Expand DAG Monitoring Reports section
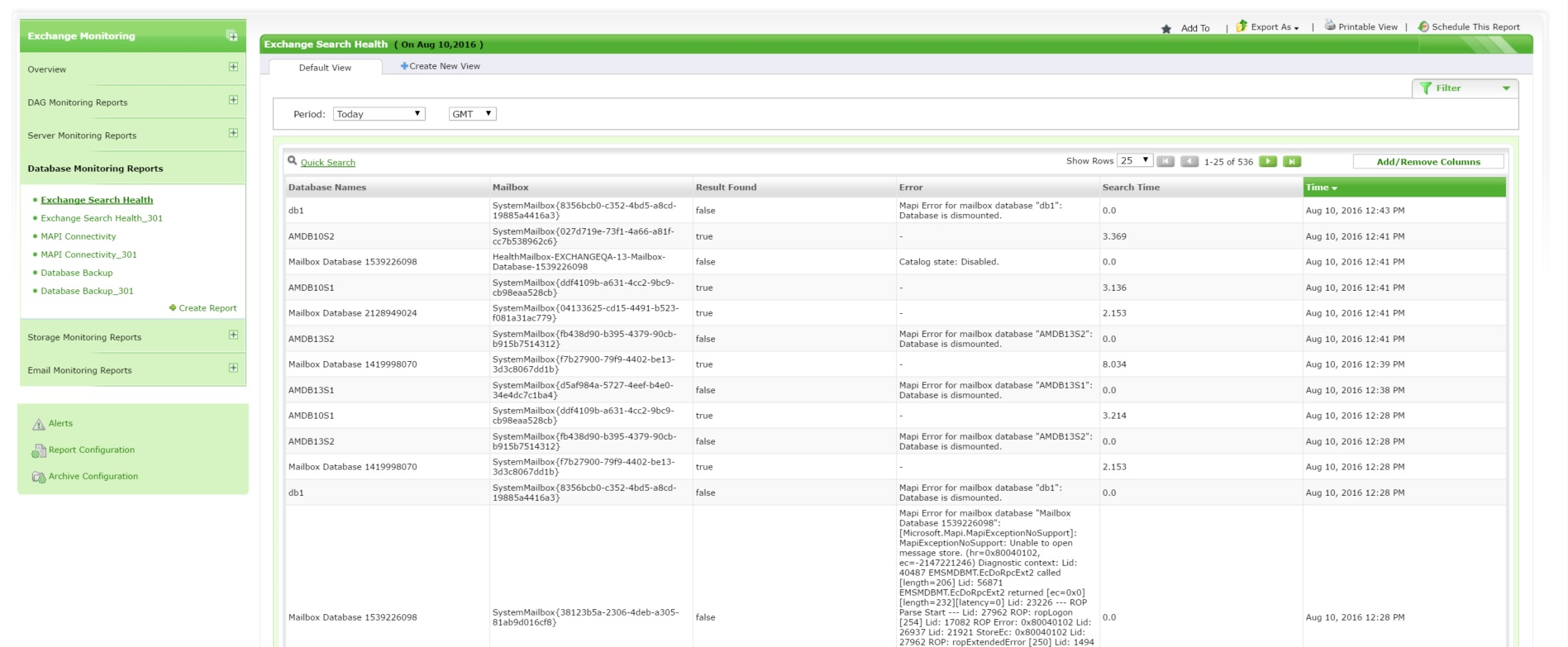Image resolution: width=1568 pixels, height=647 pixels. [233, 100]
